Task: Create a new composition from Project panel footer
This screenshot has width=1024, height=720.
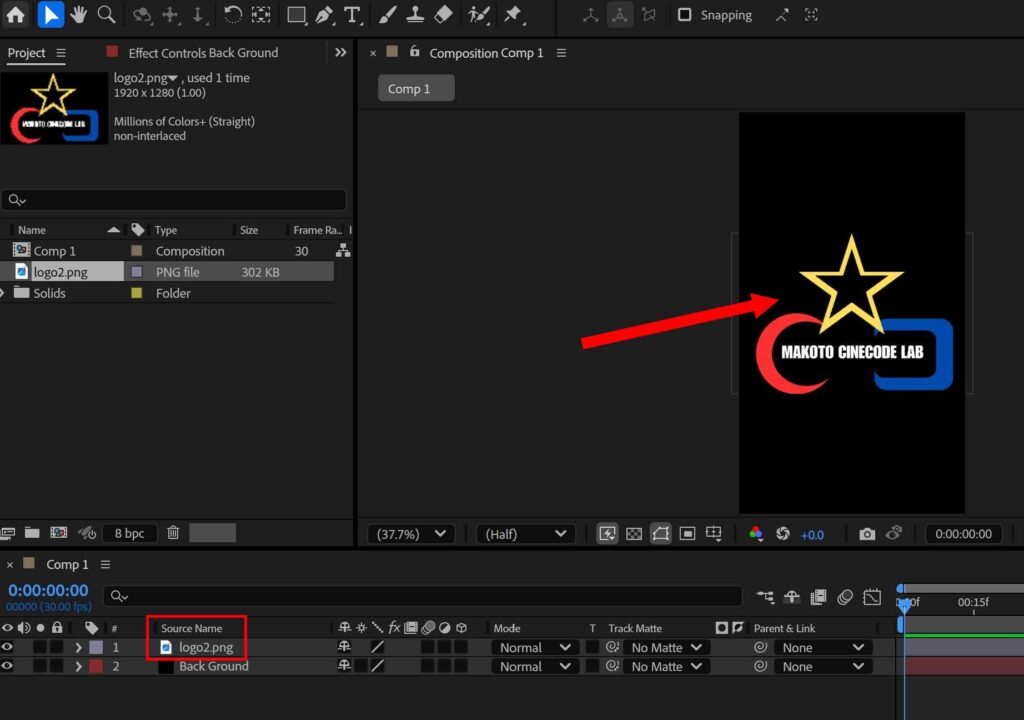Action: click(x=59, y=532)
